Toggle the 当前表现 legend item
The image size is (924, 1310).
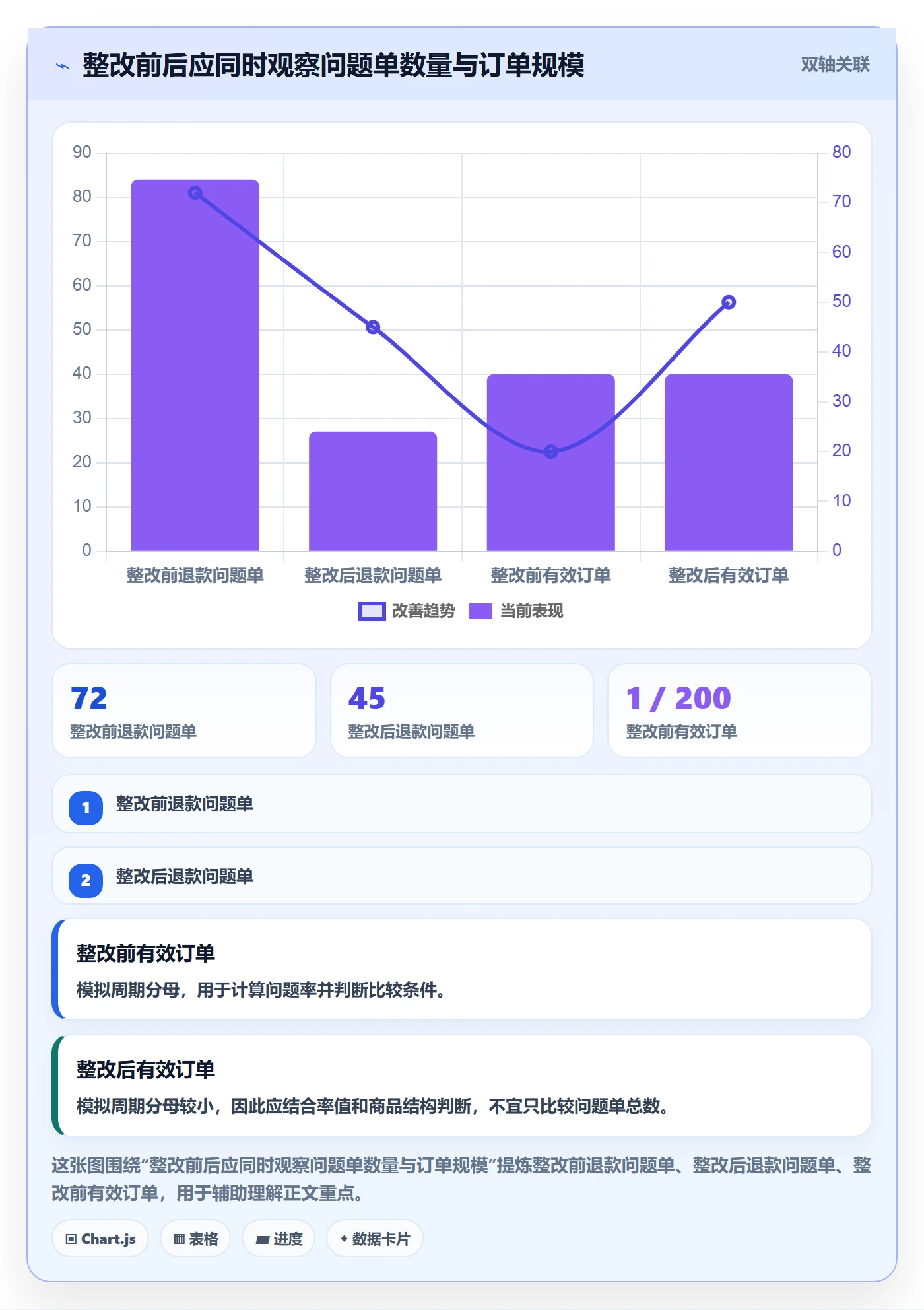pyautogui.click(x=515, y=611)
